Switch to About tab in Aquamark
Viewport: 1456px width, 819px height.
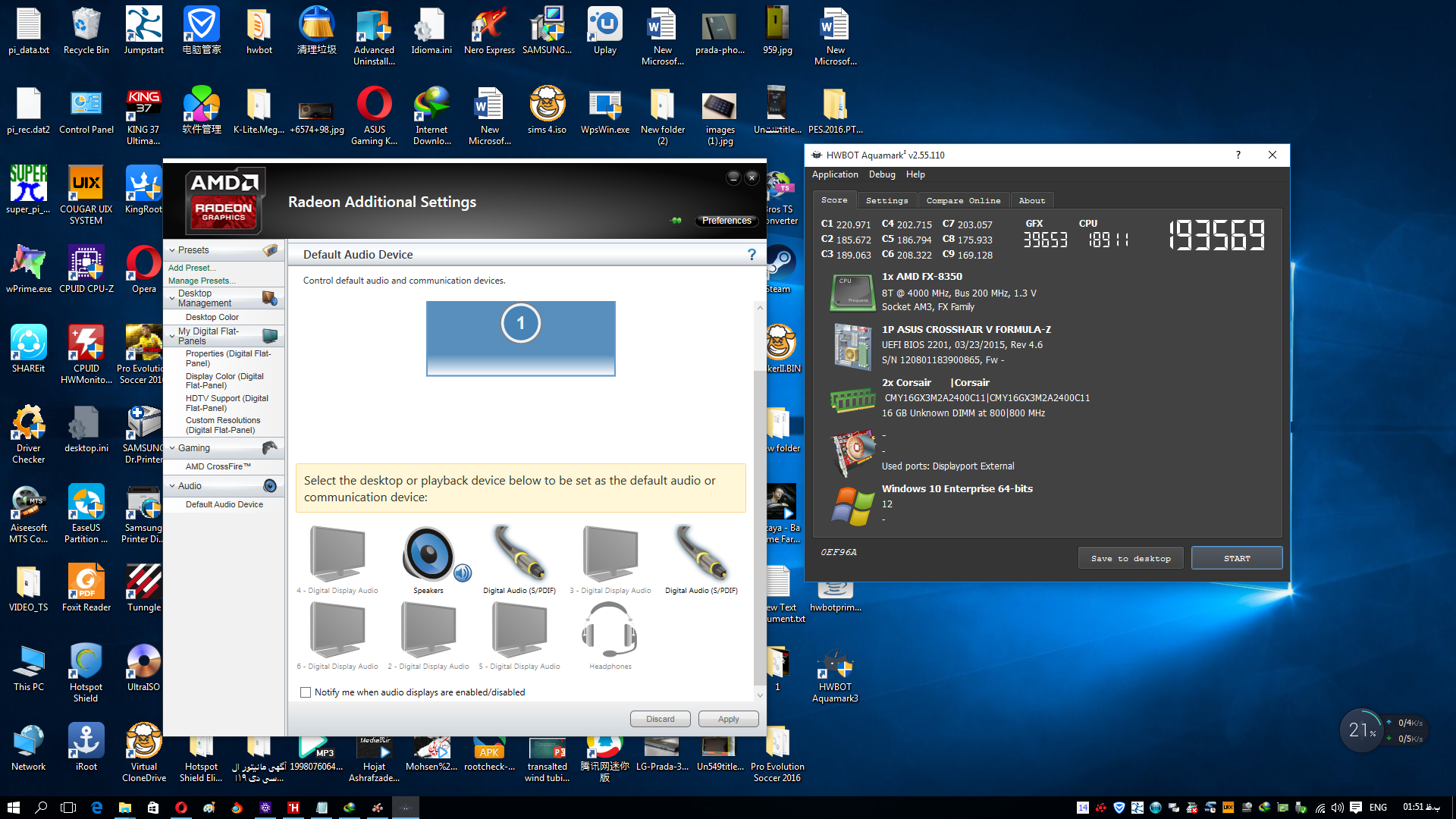[x=1031, y=201]
